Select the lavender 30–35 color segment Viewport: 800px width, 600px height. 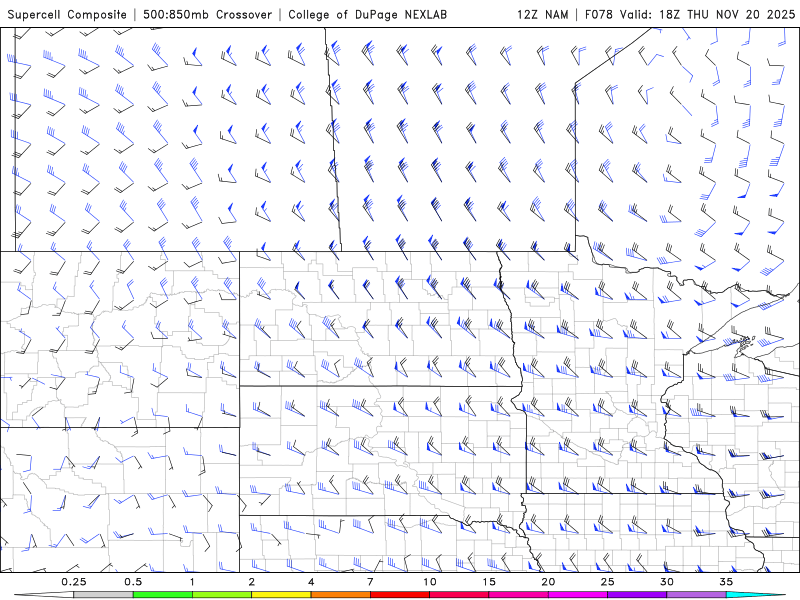point(696,595)
